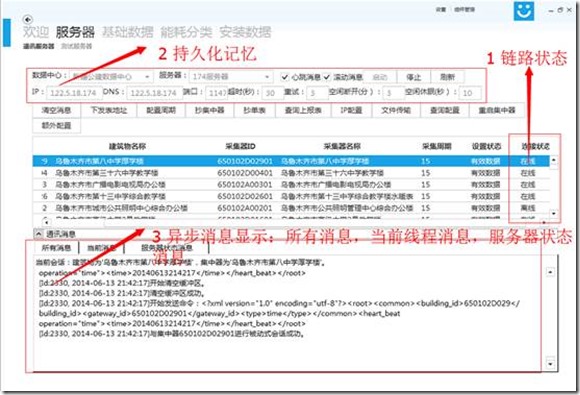Screen dimensions: 580x395
Task: Select the 测试服务器 sub-tab
Action: 77,46
